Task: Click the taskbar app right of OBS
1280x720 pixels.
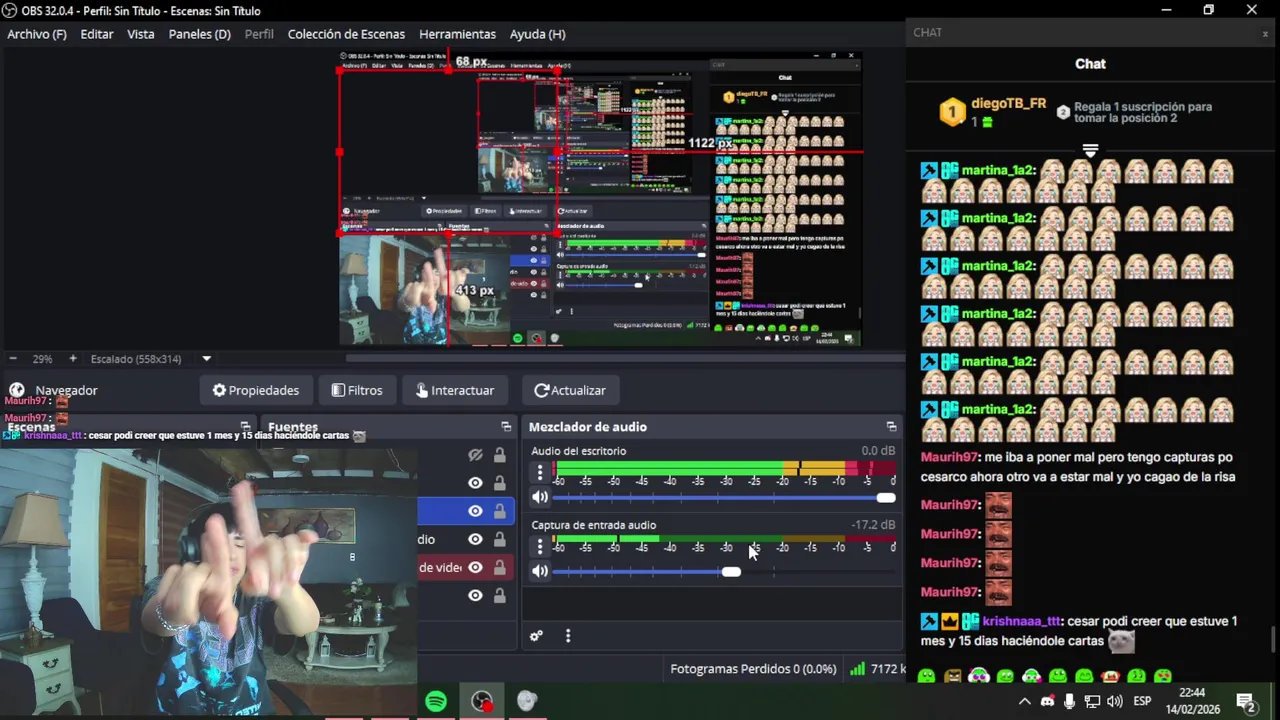Action: pyautogui.click(x=527, y=702)
